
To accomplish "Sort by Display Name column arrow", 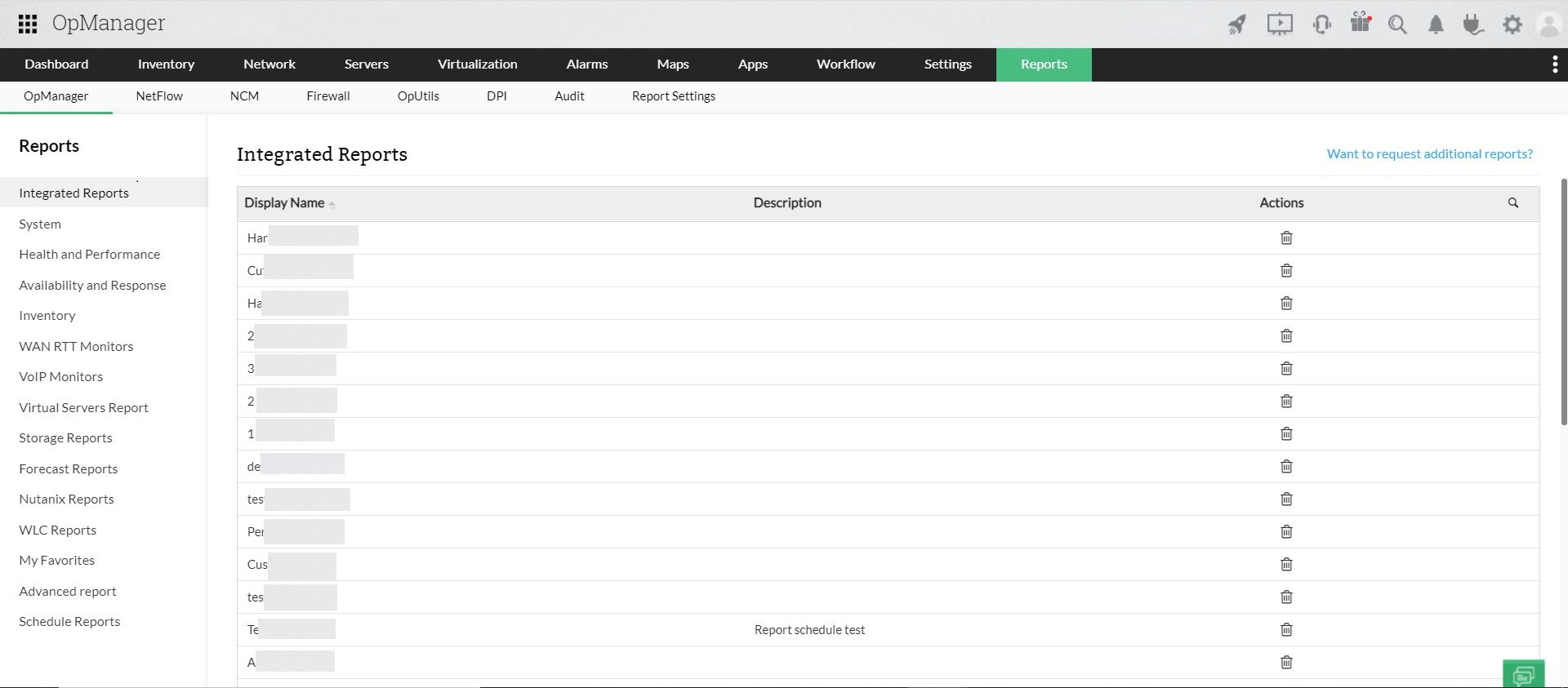I will tap(332, 204).
